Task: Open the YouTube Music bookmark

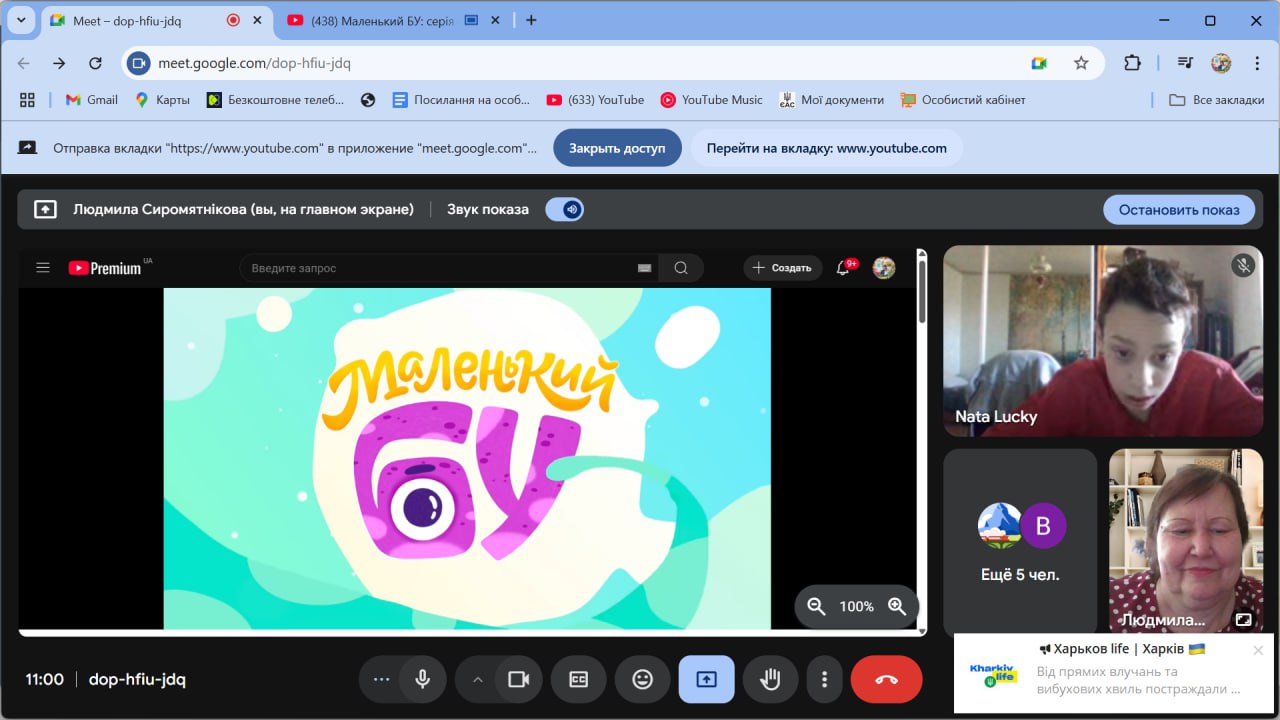Action: (x=711, y=100)
